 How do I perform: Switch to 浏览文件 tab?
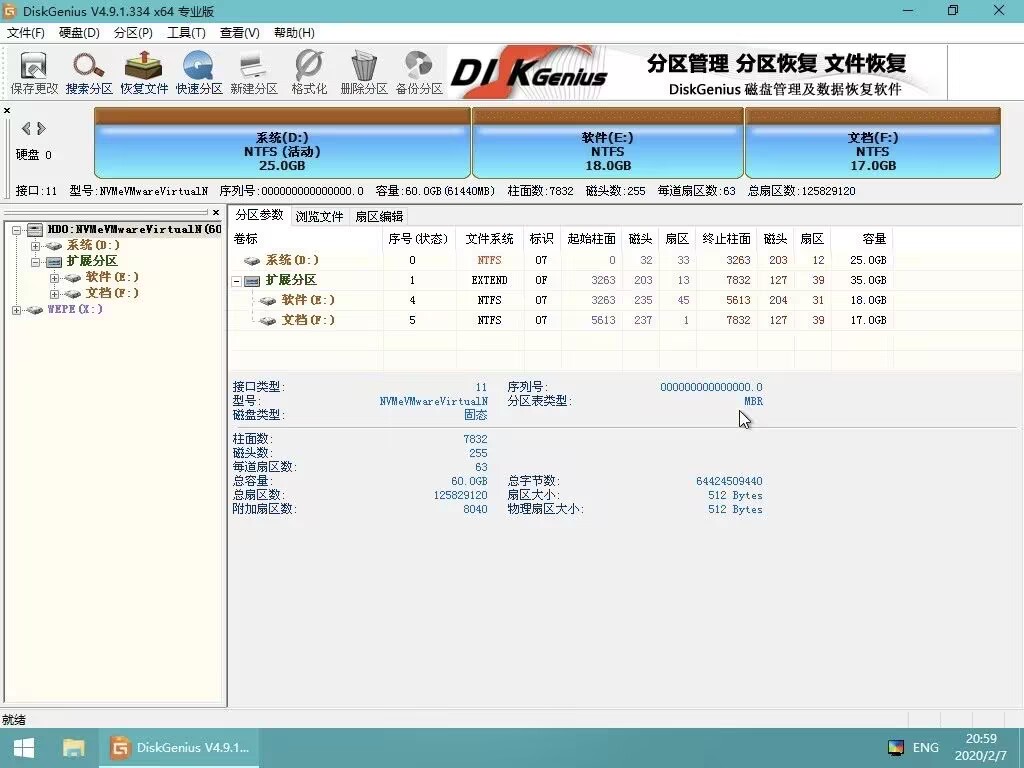click(x=319, y=216)
